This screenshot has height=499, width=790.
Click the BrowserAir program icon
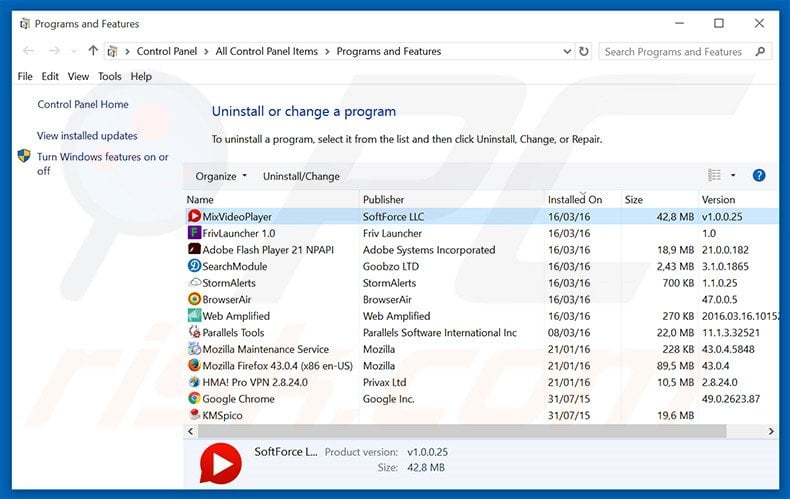click(x=194, y=299)
